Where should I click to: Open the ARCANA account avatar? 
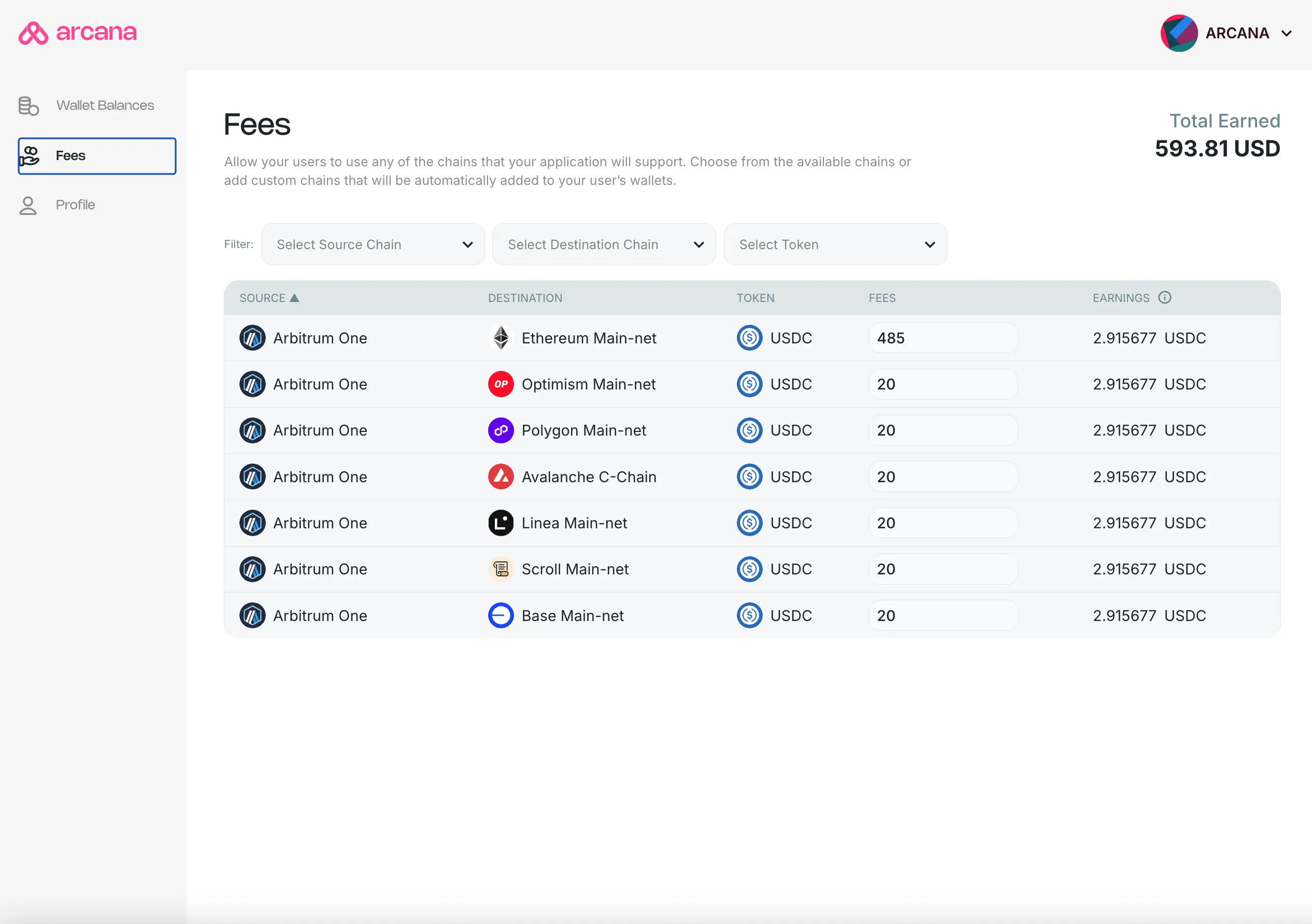tap(1178, 33)
